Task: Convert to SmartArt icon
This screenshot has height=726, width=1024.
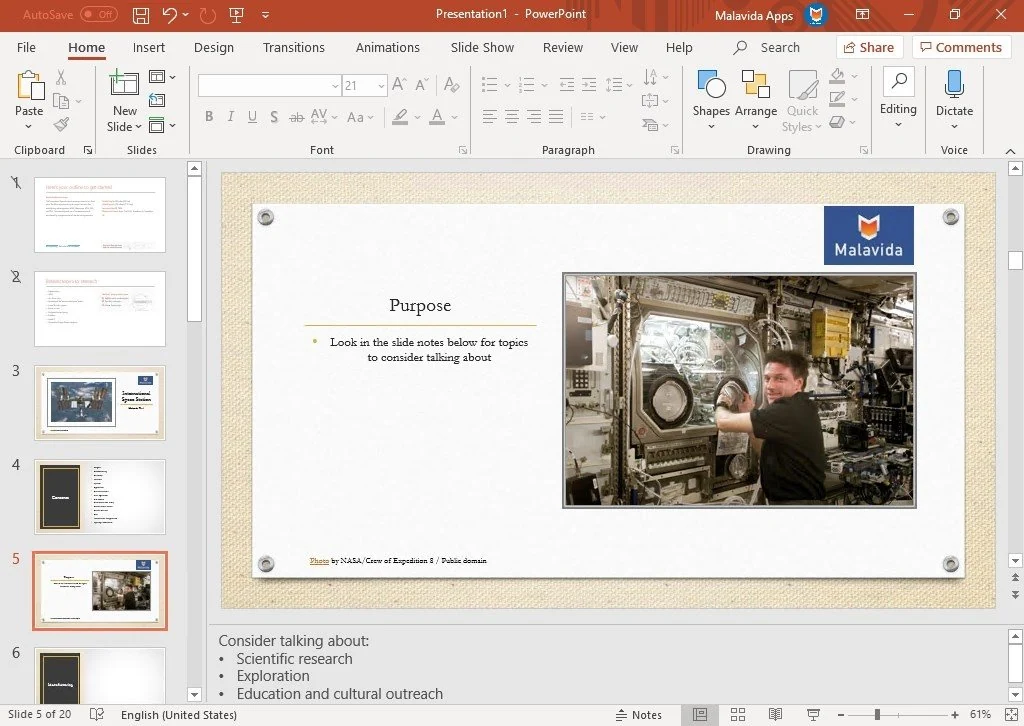Action: pos(650,124)
